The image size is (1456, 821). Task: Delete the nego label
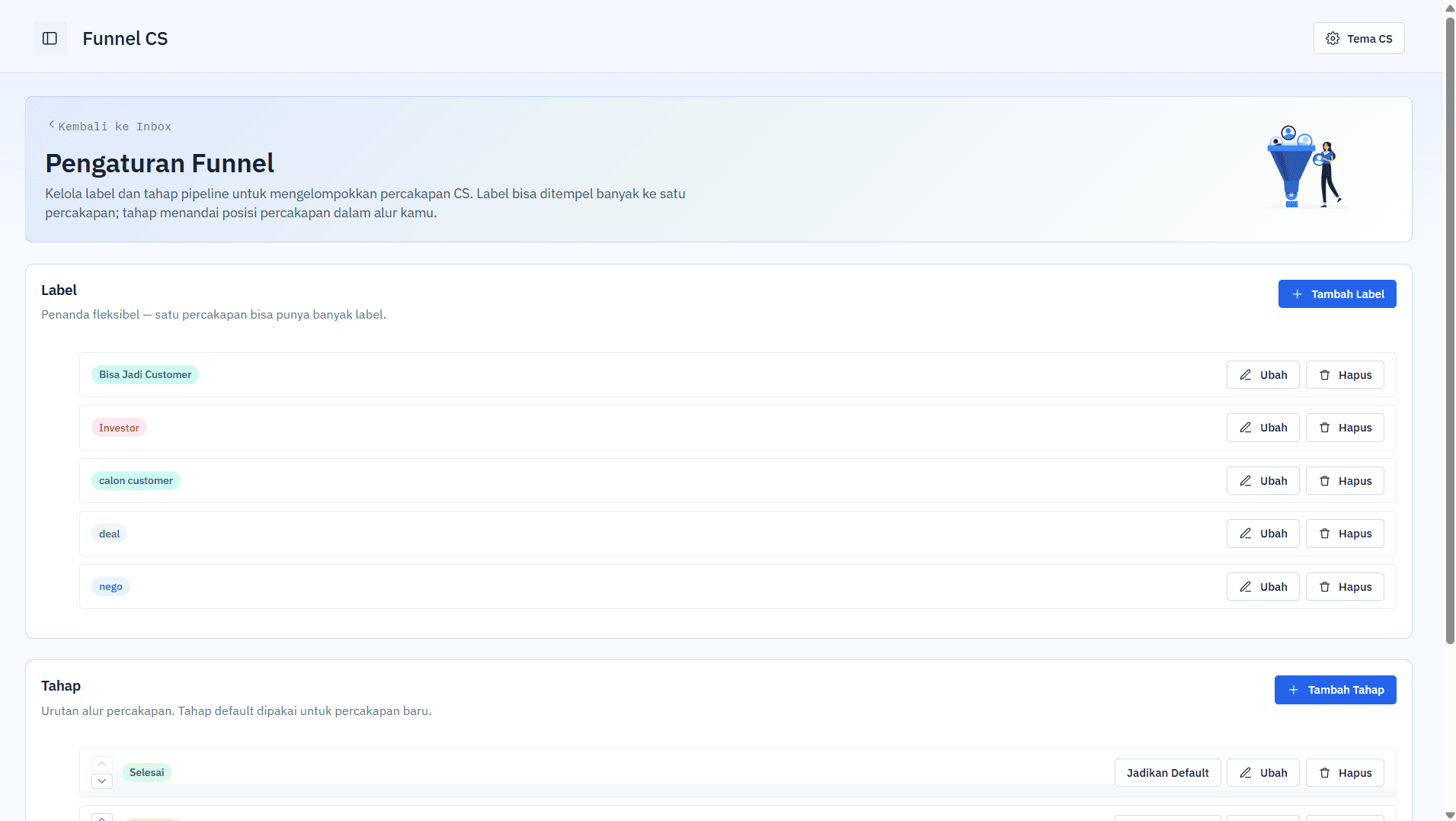click(x=1344, y=587)
